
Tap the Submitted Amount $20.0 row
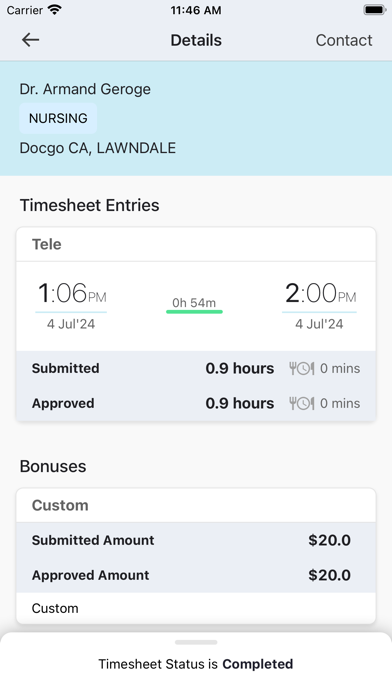(196, 540)
